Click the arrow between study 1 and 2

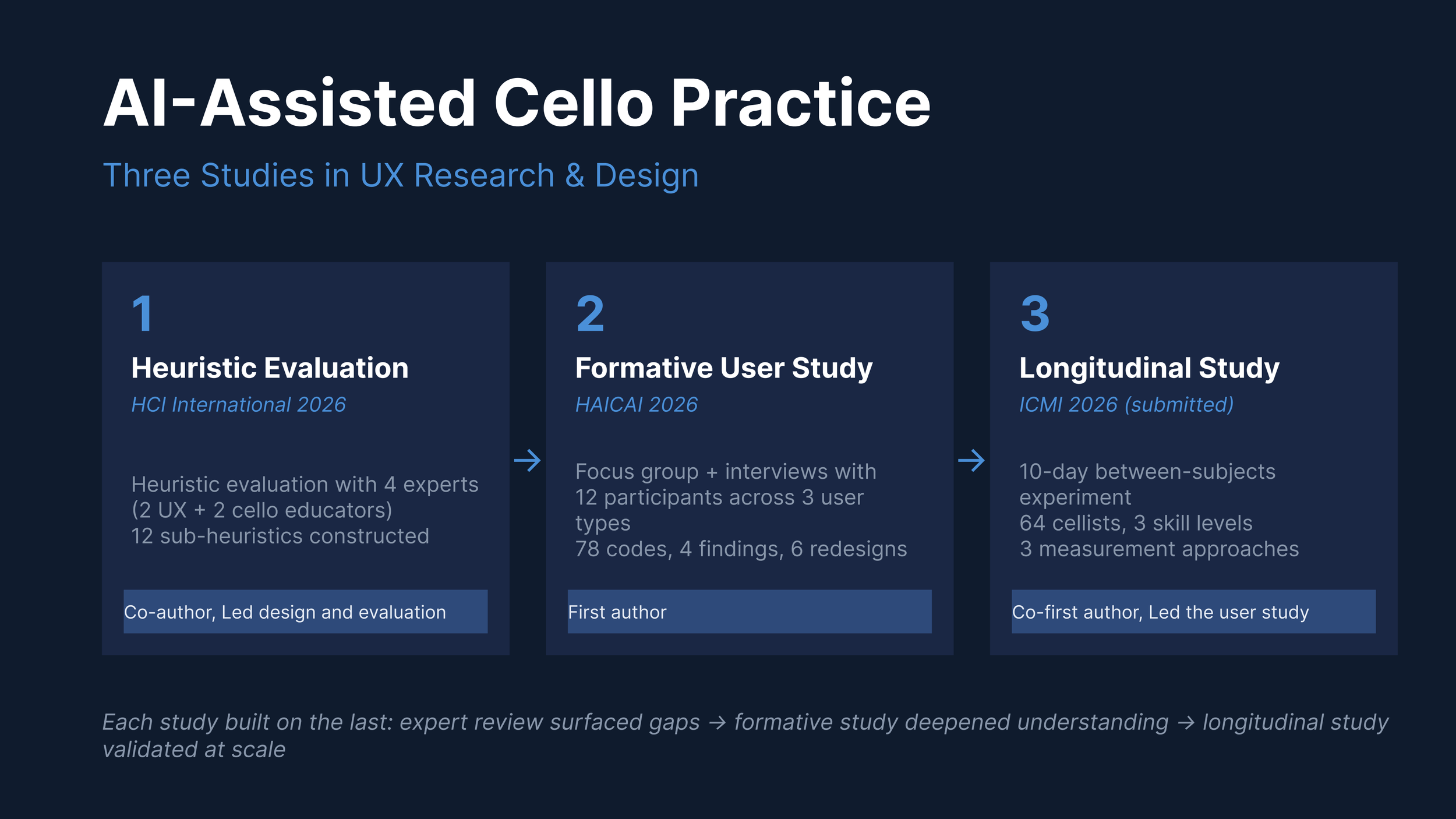coord(528,461)
